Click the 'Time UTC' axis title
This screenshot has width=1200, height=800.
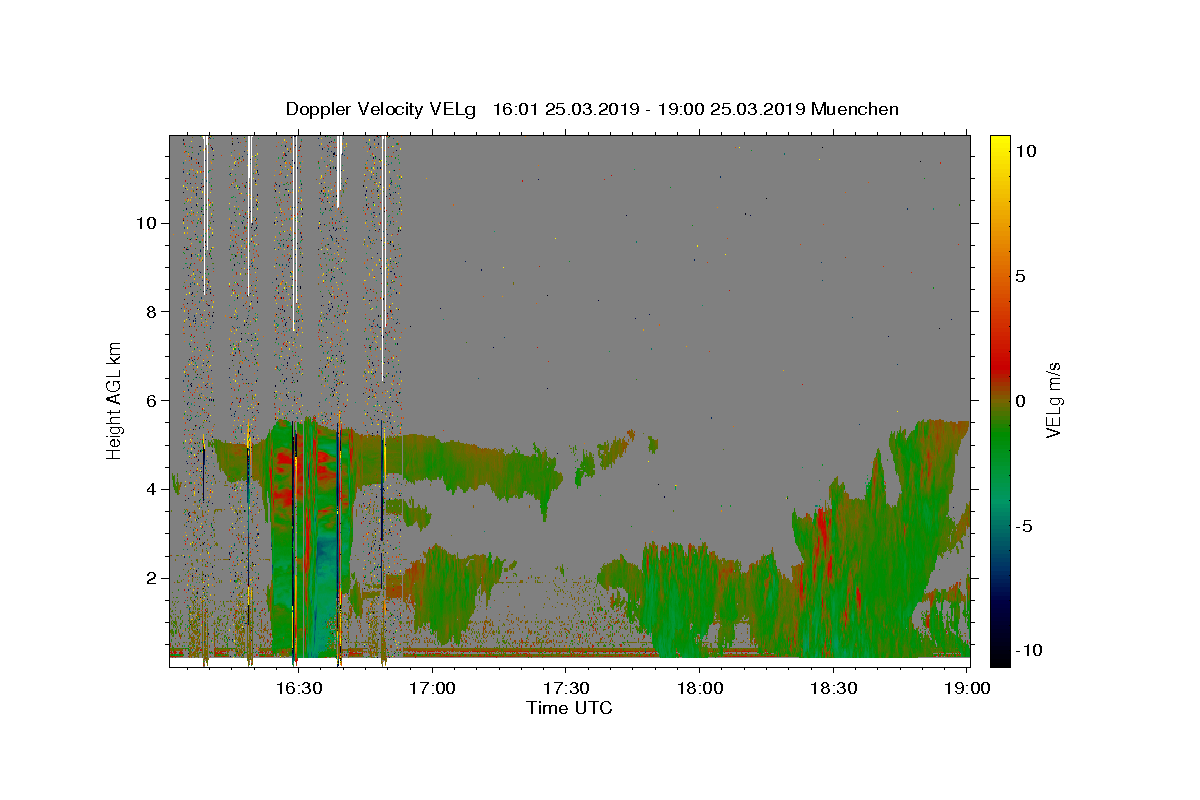pos(569,708)
